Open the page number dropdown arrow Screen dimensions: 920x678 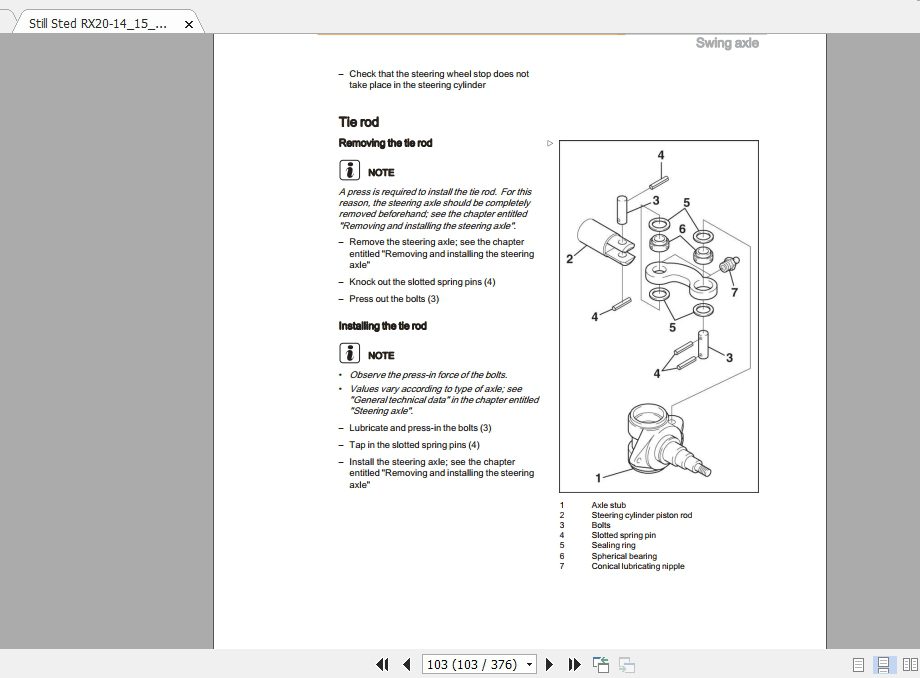[529, 665]
